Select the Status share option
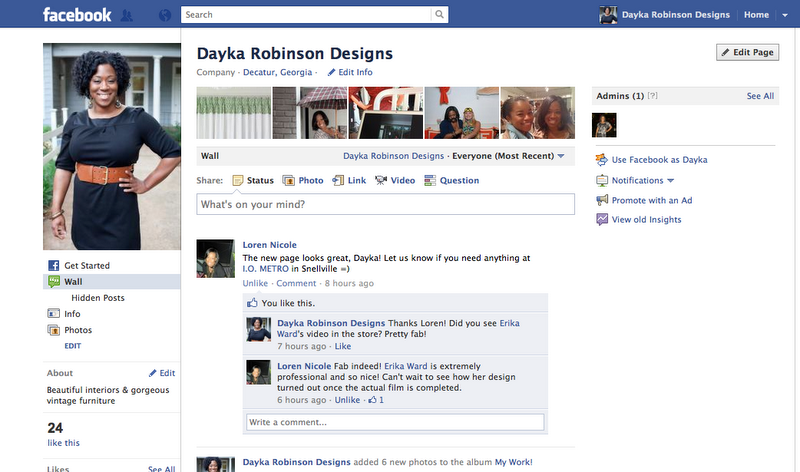This screenshot has width=800, height=472. pyautogui.click(x=253, y=181)
